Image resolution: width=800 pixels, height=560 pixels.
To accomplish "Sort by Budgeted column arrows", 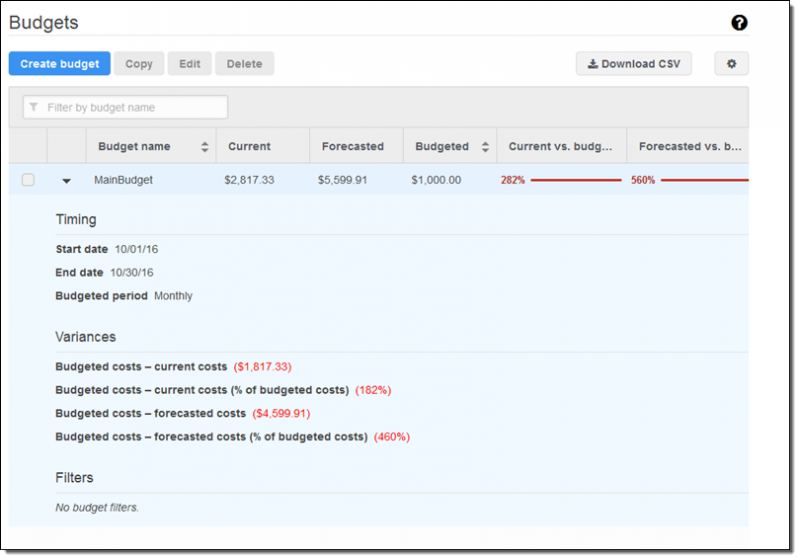I will [x=485, y=147].
